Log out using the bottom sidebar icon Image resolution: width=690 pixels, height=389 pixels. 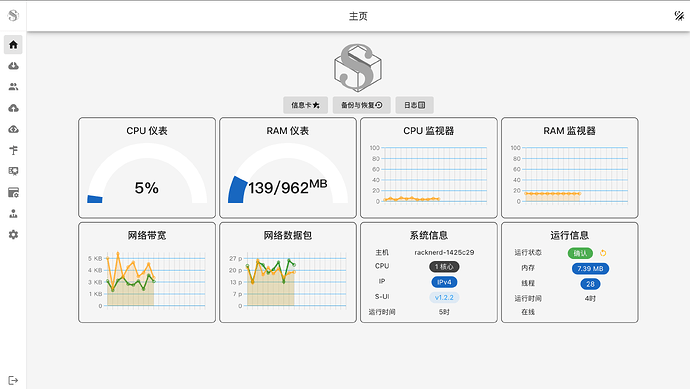13,380
